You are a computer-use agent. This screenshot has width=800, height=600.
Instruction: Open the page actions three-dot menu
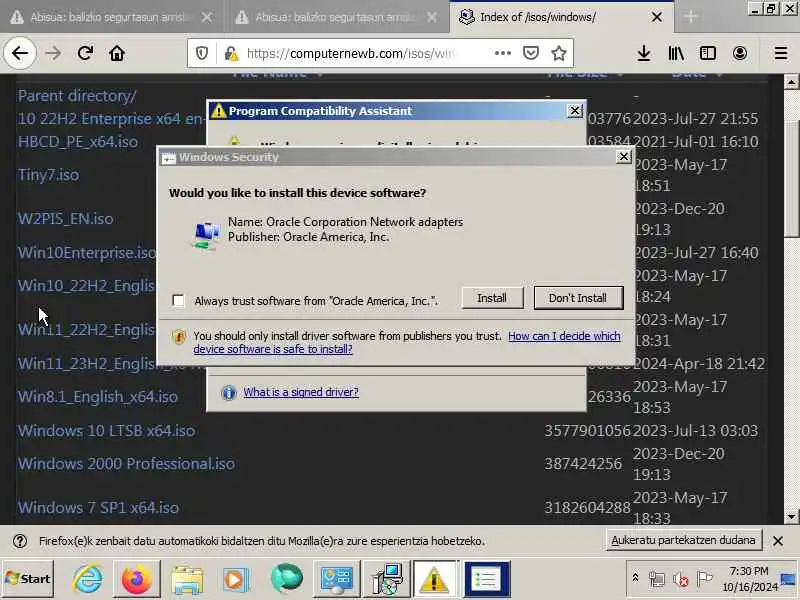pos(503,53)
